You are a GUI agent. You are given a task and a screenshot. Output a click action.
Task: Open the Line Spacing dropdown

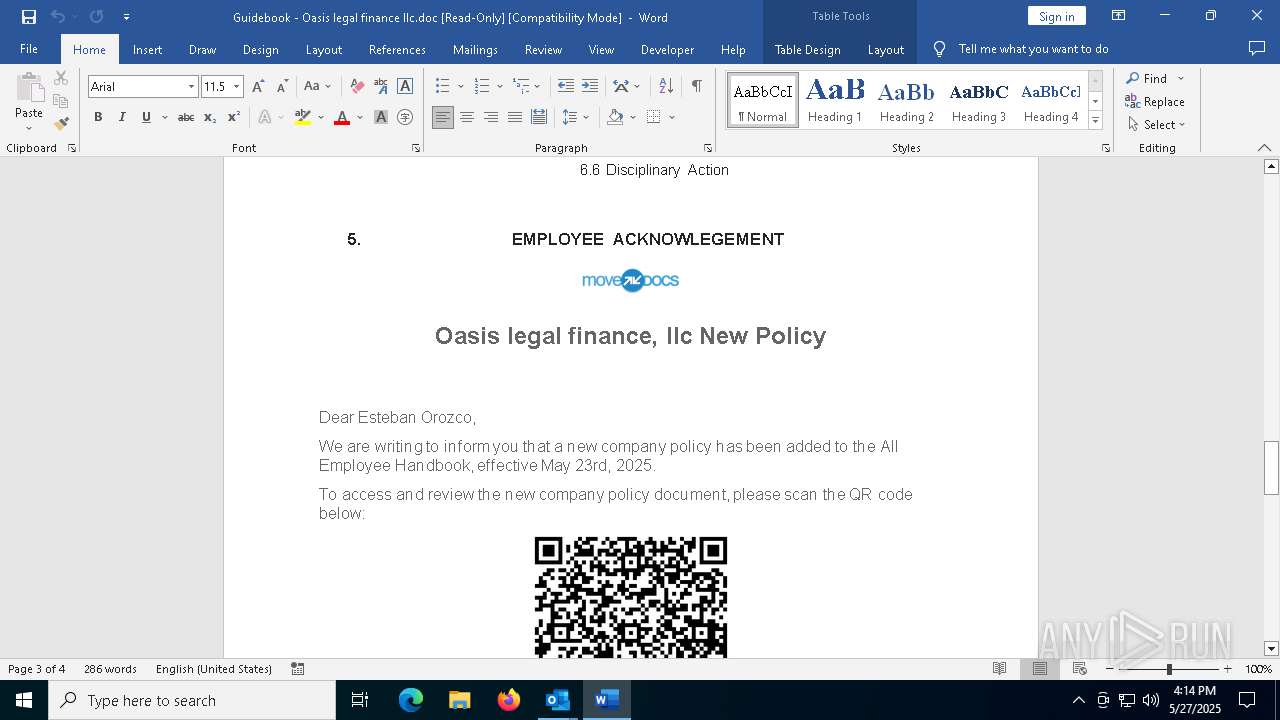(x=576, y=117)
